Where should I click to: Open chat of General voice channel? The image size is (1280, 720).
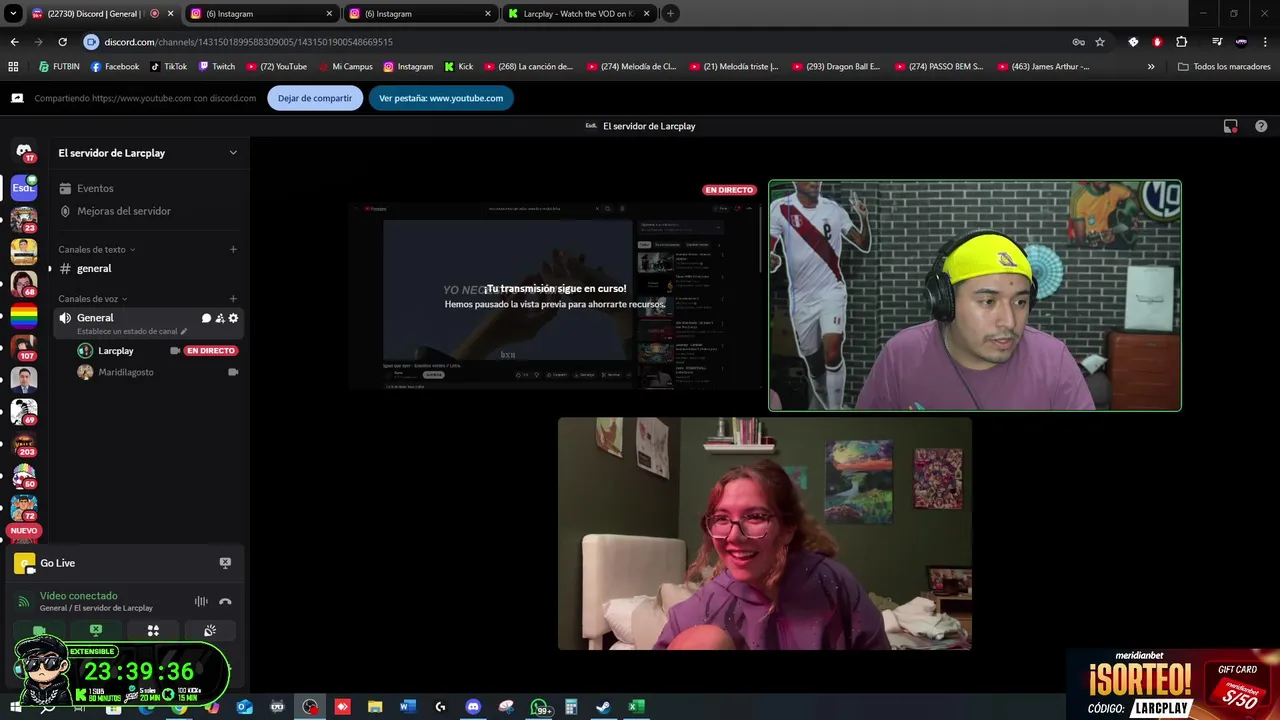pyautogui.click(x=206, y=318)
